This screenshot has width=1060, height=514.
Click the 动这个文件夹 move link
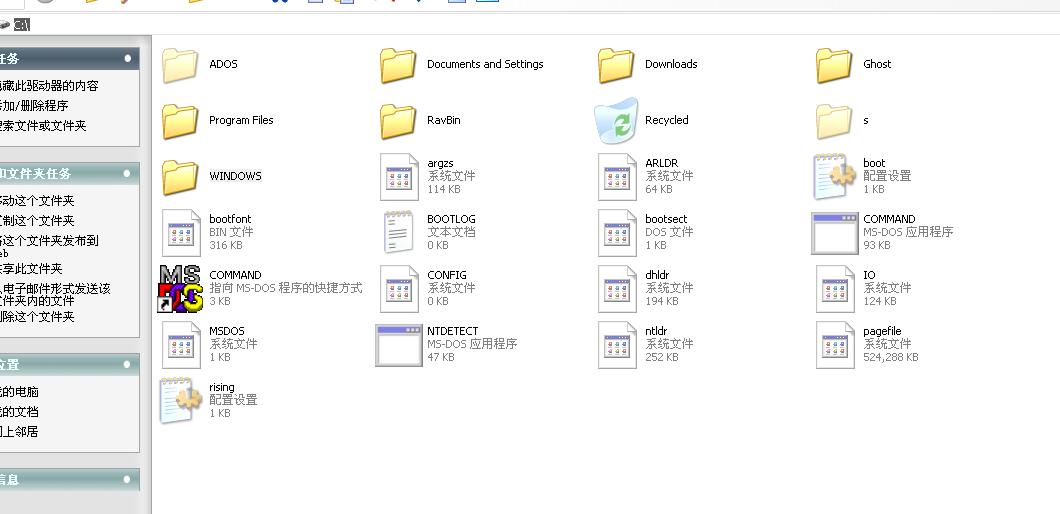coord(37,201)
